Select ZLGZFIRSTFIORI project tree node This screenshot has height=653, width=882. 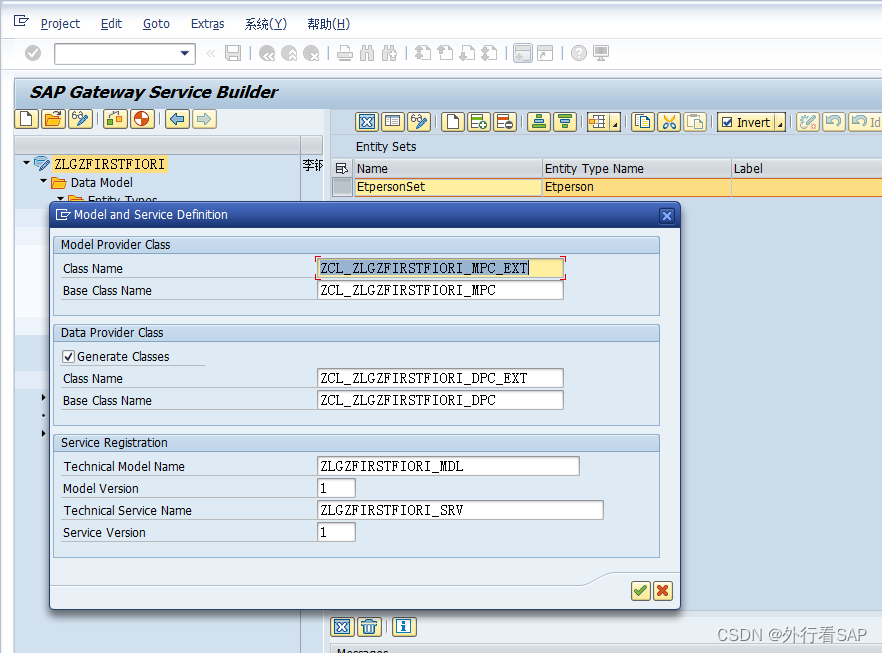(110, 164)
